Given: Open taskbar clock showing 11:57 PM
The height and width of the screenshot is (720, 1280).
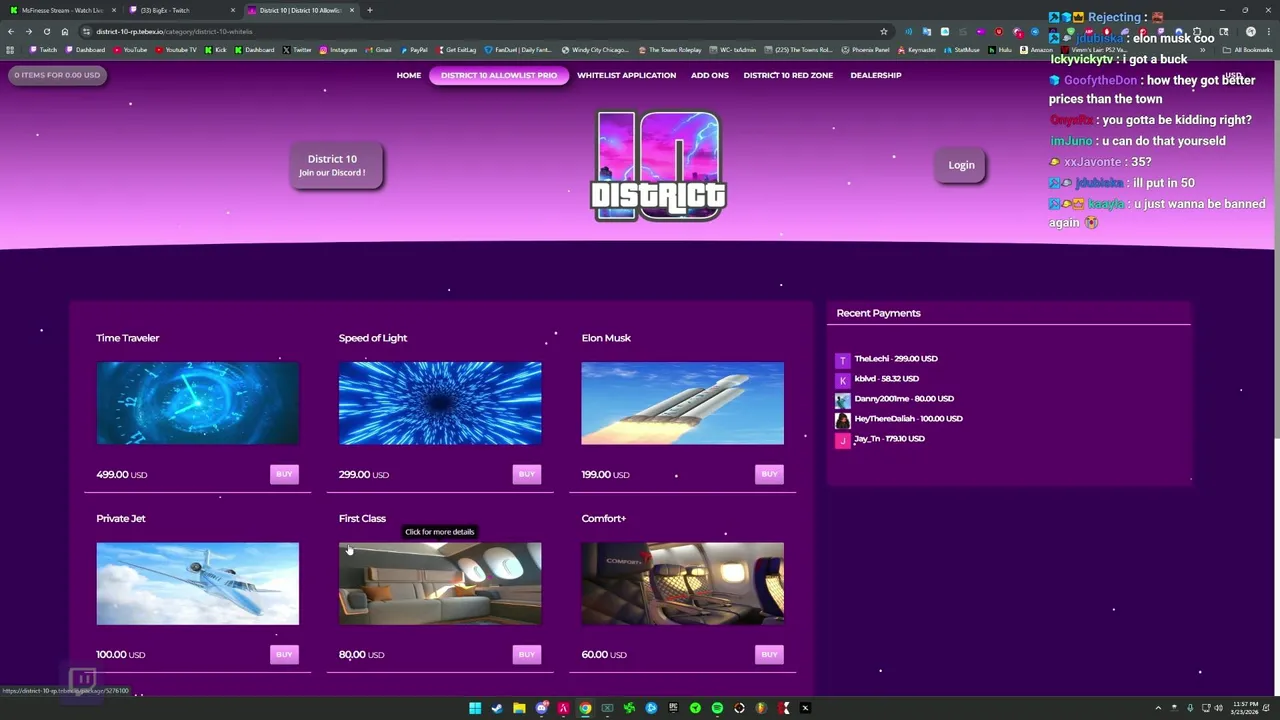Looking at the screenshot, I should point(1245,708).
